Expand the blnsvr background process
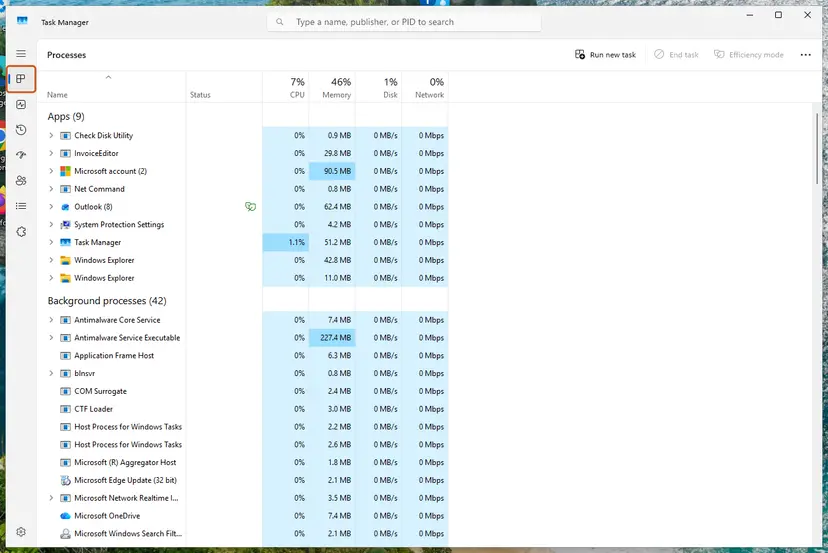Image resolution: width=828 pixels, height=553 pixels. pyautogui.click(x=51, y=373)
